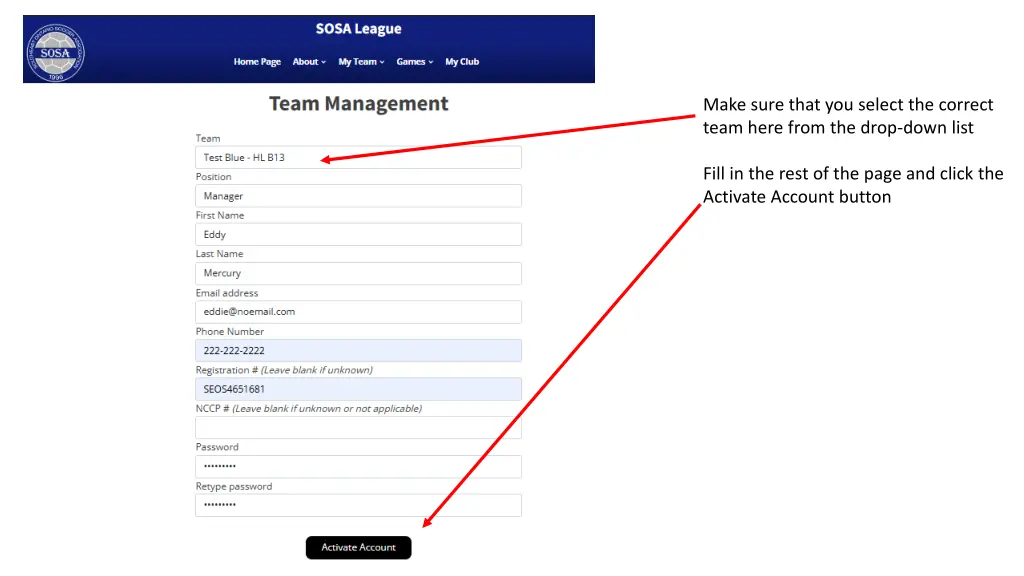1024x576 pixels.
Task: Click the 'Last Name' label
Action: coord(219,253)
